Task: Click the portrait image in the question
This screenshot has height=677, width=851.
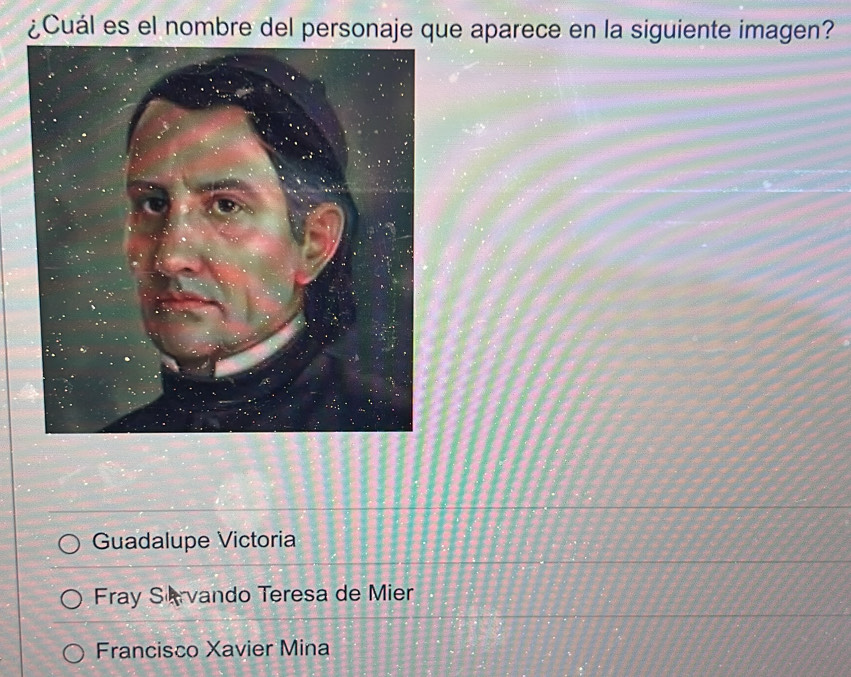Action: coord(221,239)
